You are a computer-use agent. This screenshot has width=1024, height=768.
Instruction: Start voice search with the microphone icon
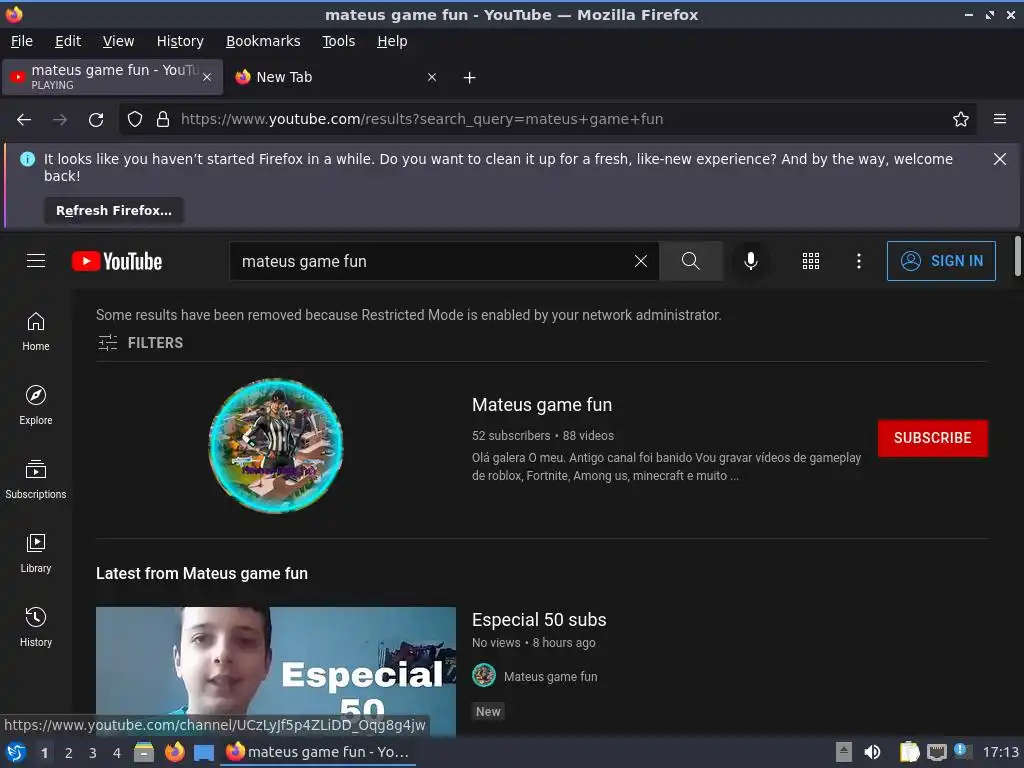750,261
